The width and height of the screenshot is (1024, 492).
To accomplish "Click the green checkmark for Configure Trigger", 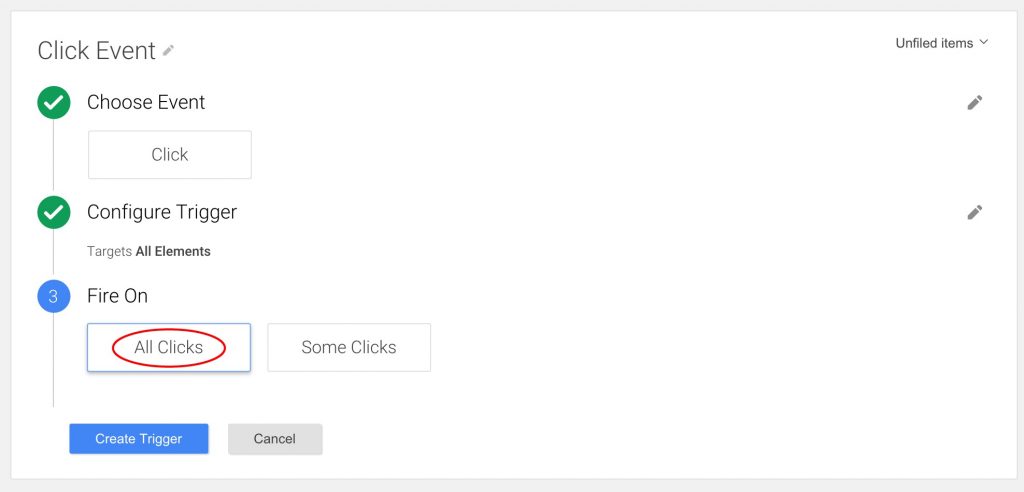I will pos(54,212).
